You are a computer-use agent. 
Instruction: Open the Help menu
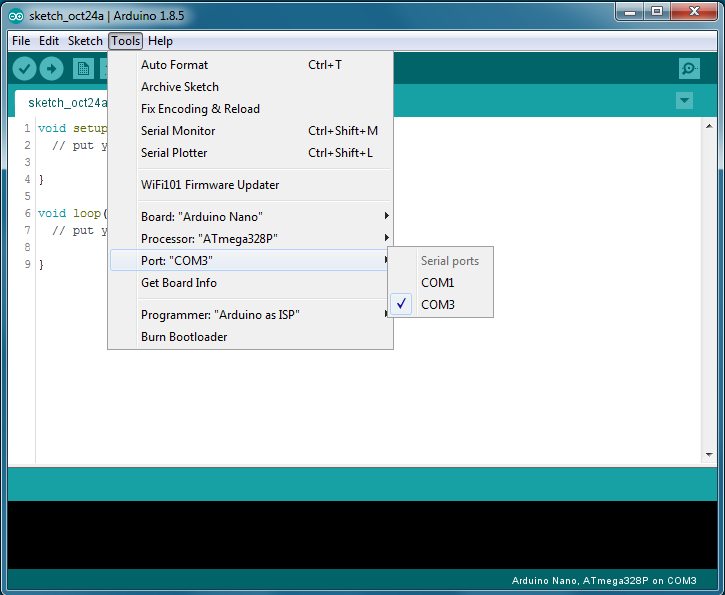[160, 41]
